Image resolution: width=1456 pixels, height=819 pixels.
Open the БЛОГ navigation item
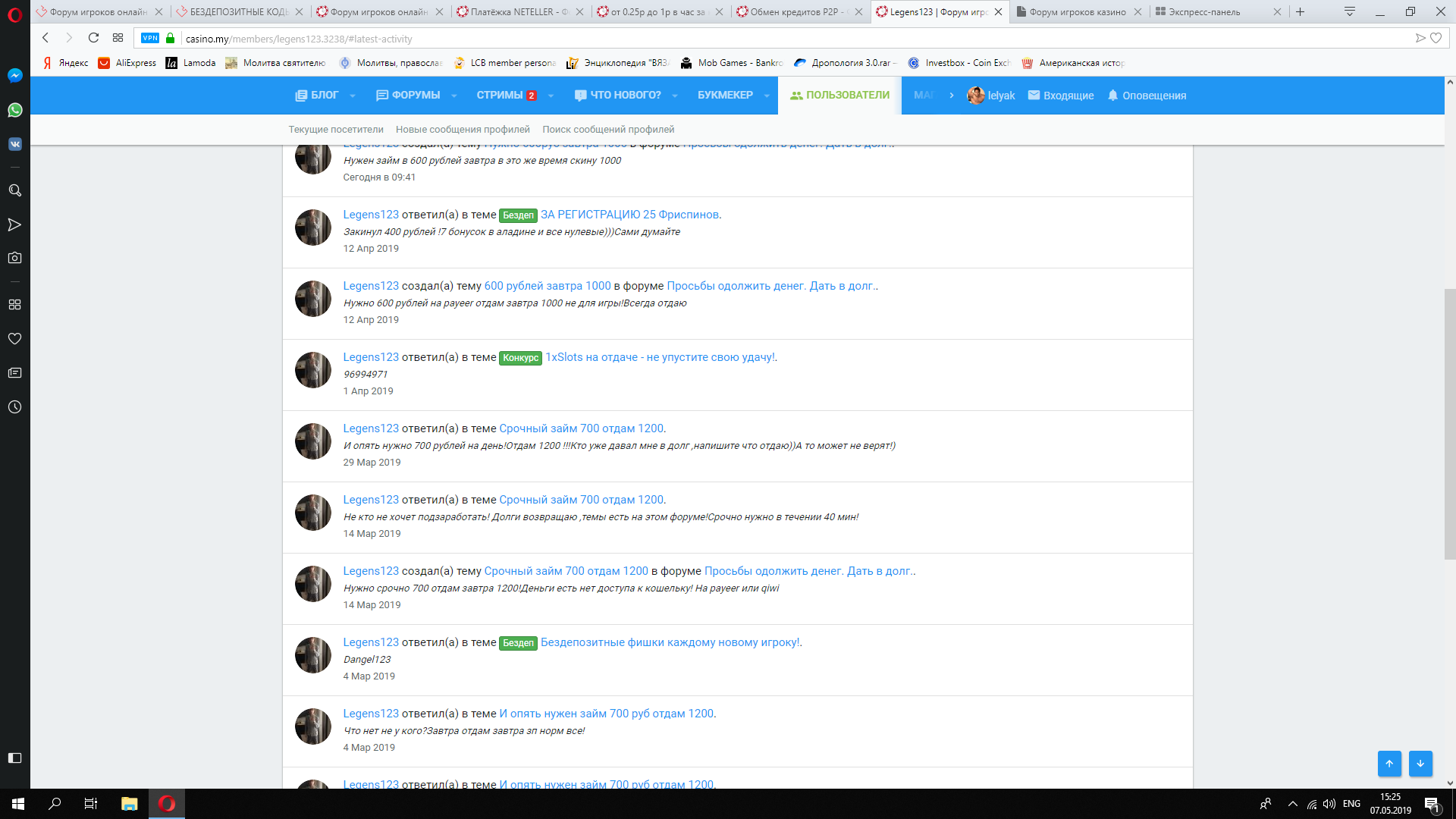pos(317,96)
